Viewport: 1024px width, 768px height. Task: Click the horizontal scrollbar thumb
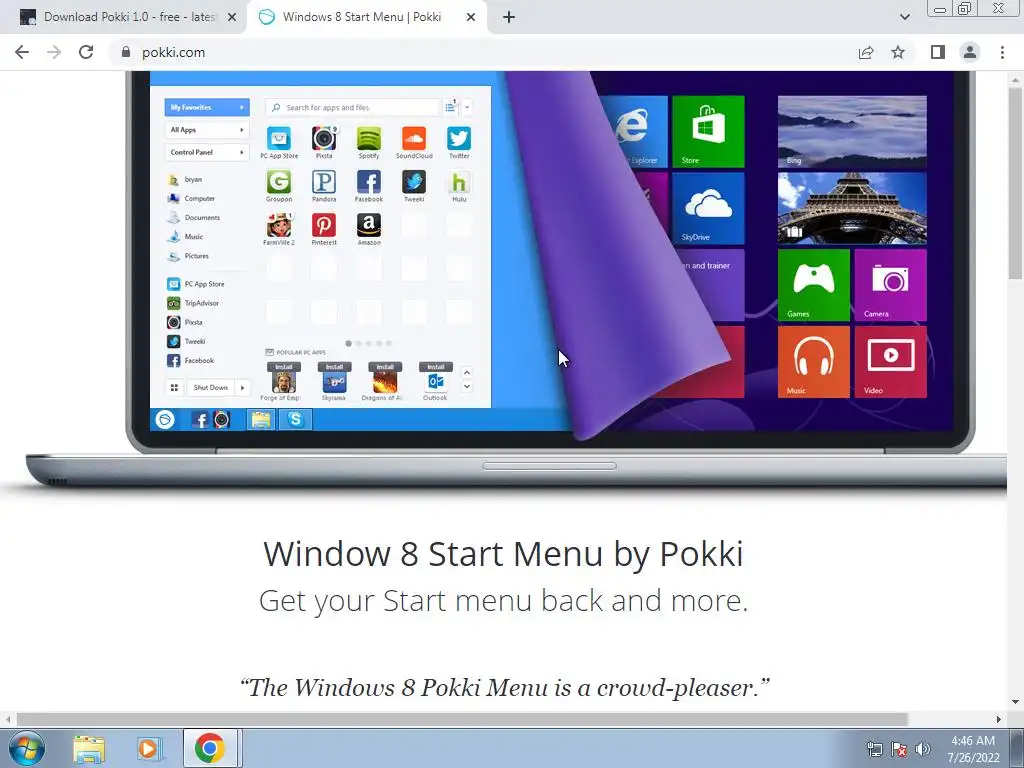pos(462,719)
